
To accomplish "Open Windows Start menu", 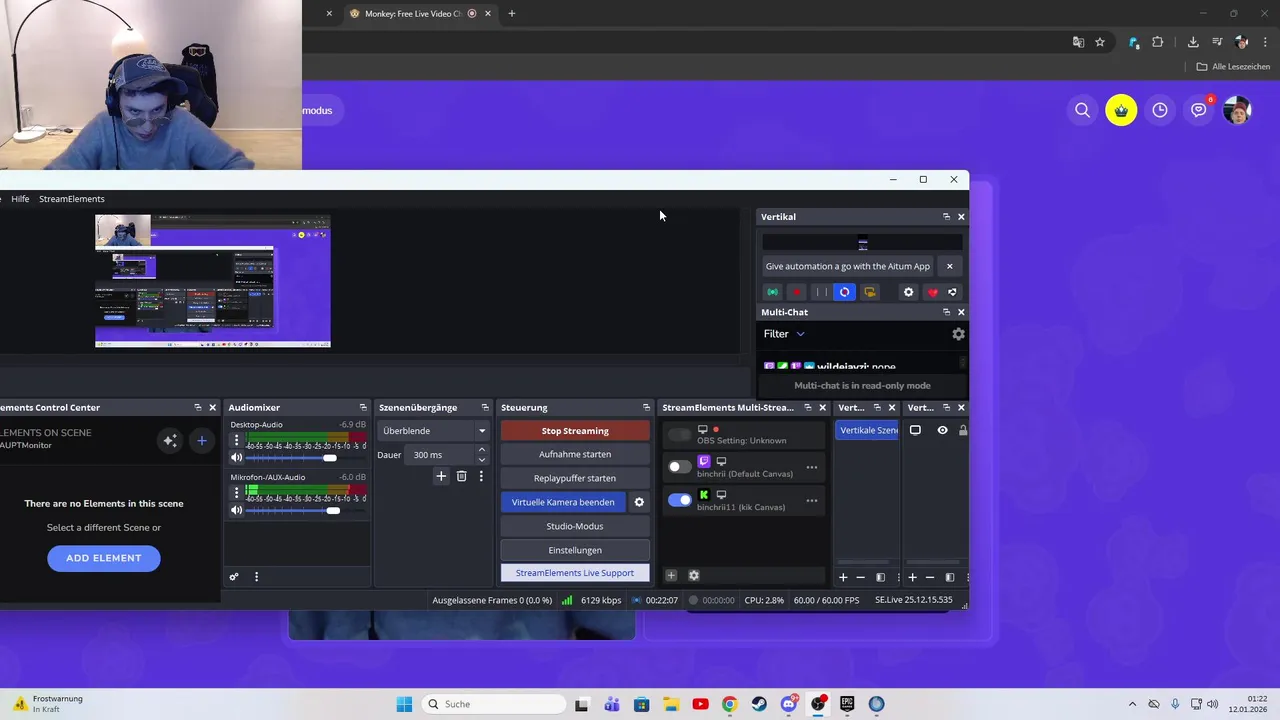I will tap(404, 704).
